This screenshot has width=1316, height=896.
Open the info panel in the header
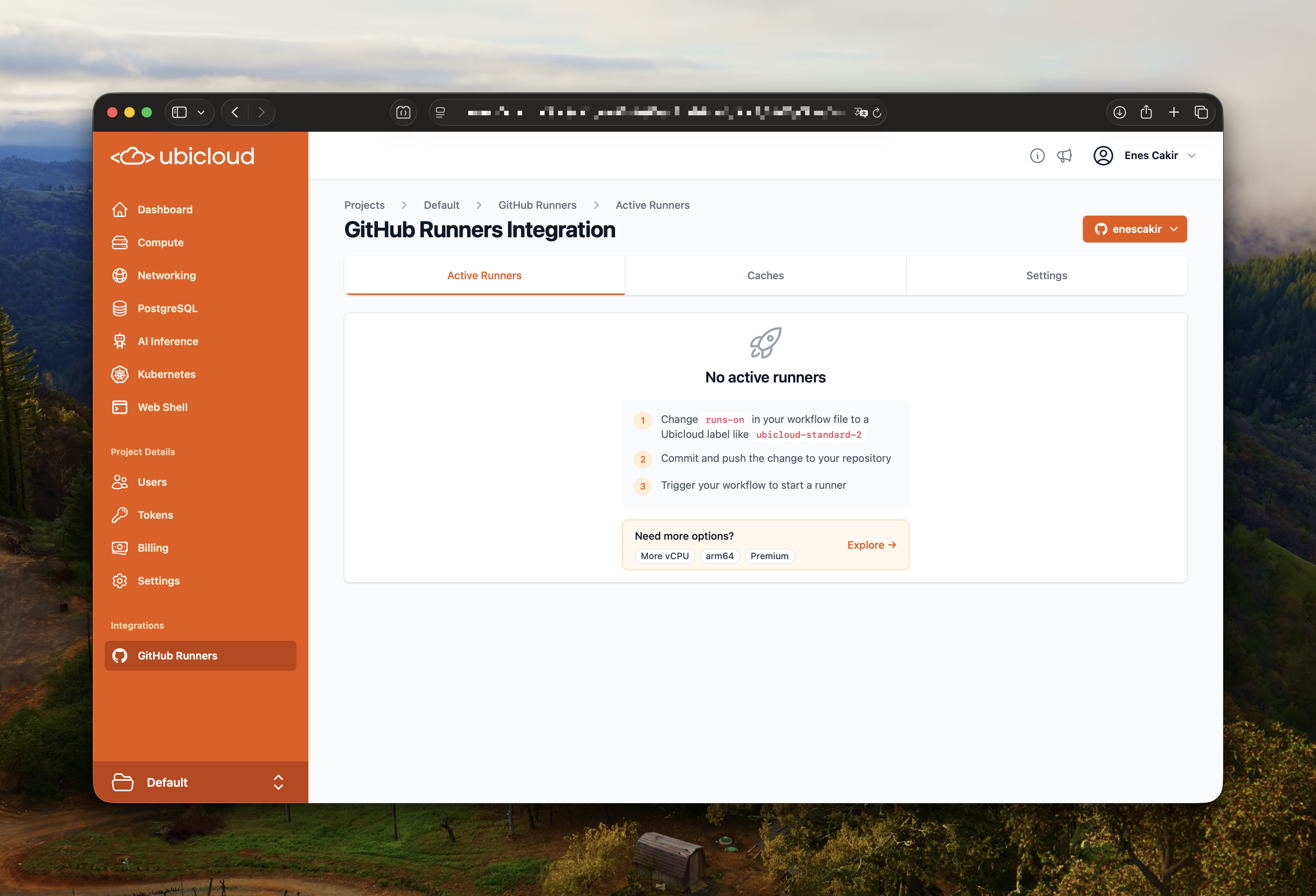[1037, 155]
